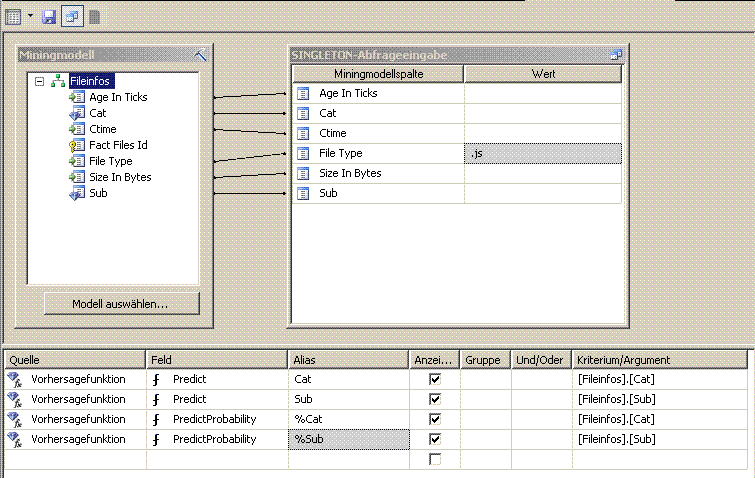Click the Alias column header
755x478 pixels.
click(x=349, y=360)
